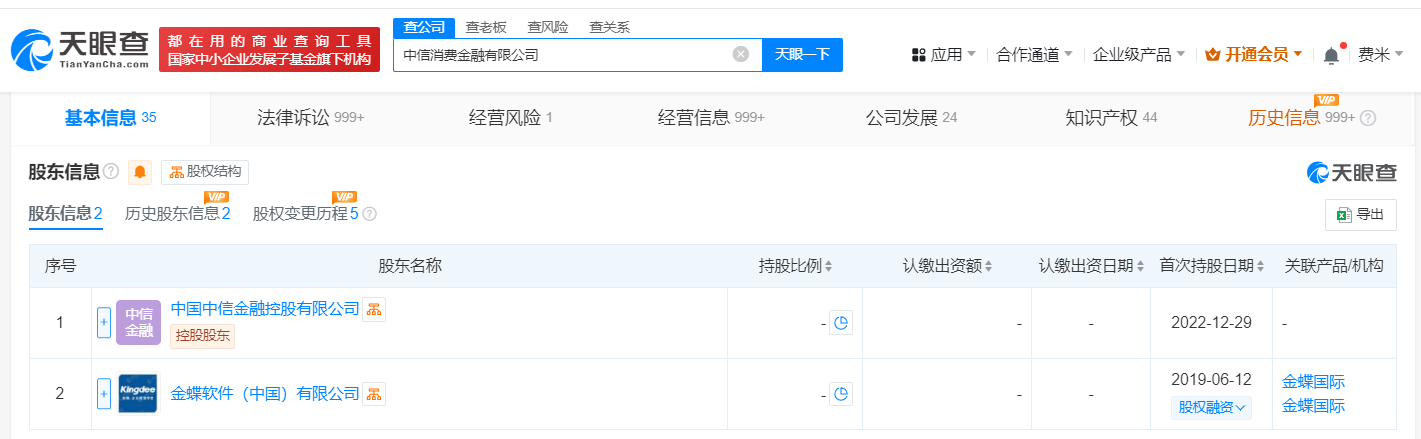Expand the 股权融资 dropdown tag
This screenshot has height=439, width=1421.
pyautogui.click(x=1212, y=407)
